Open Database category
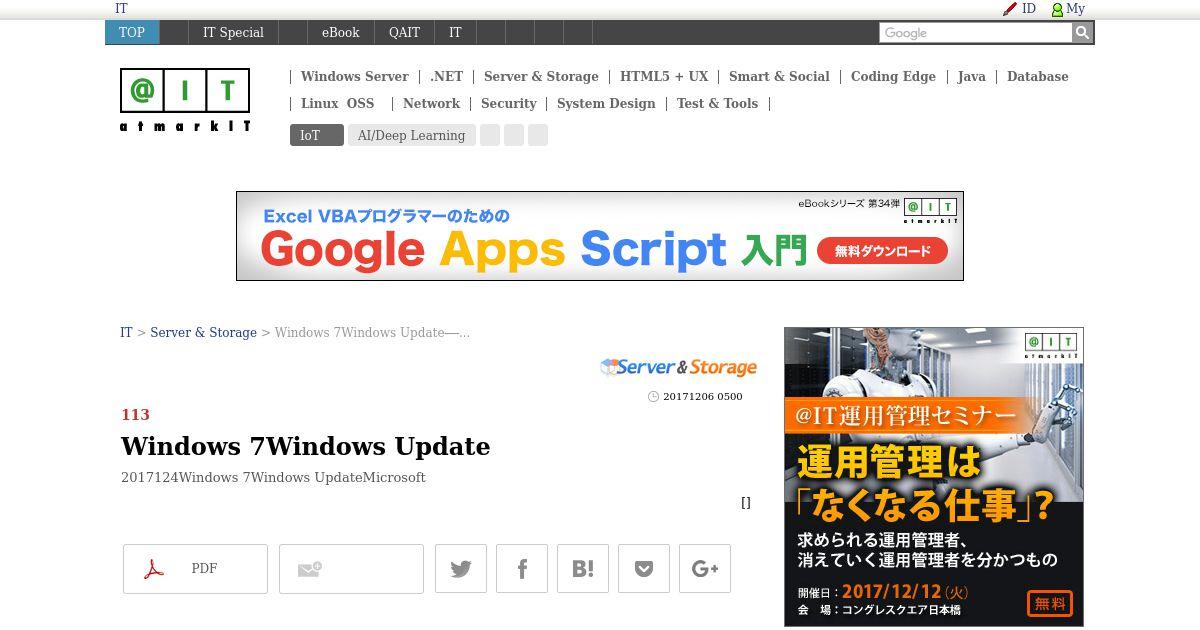1200x630 pixels. tap(1037, 76)
